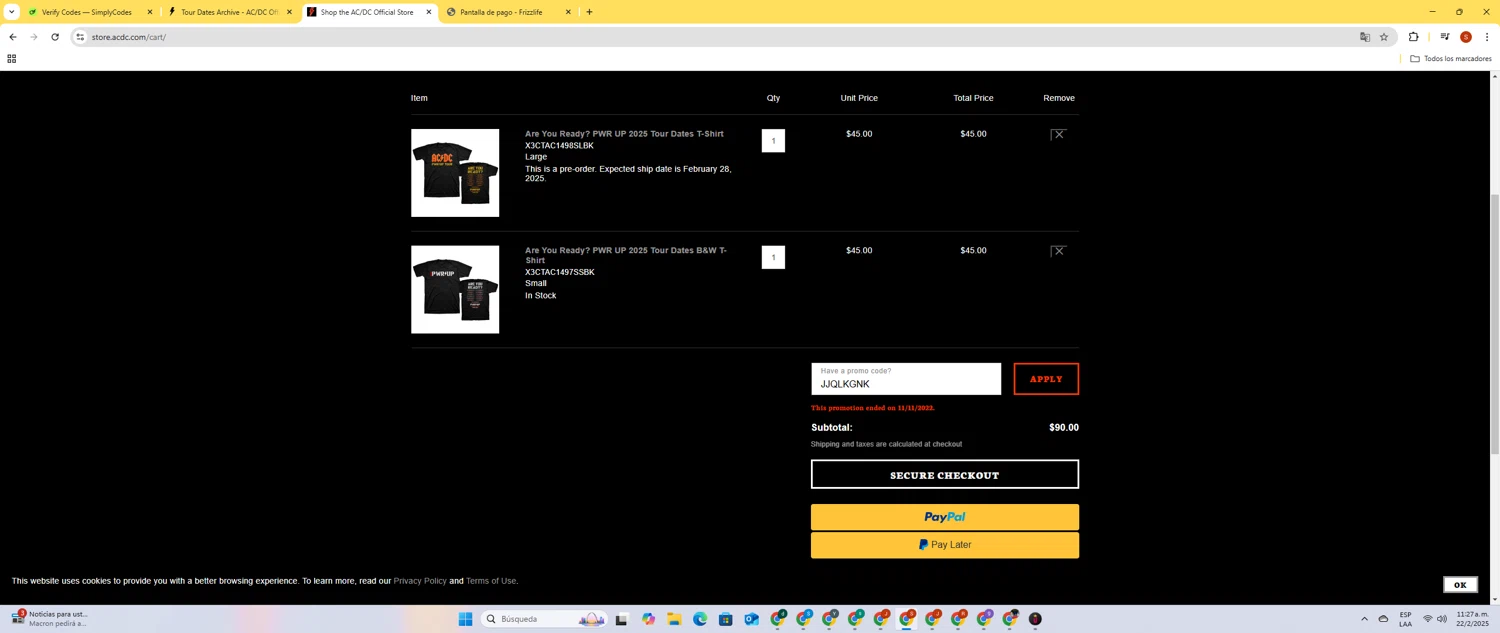This screenshot has height=633, width=1500.
Task: Open the Privacy Policy link
Action: (x=420, y=581)
